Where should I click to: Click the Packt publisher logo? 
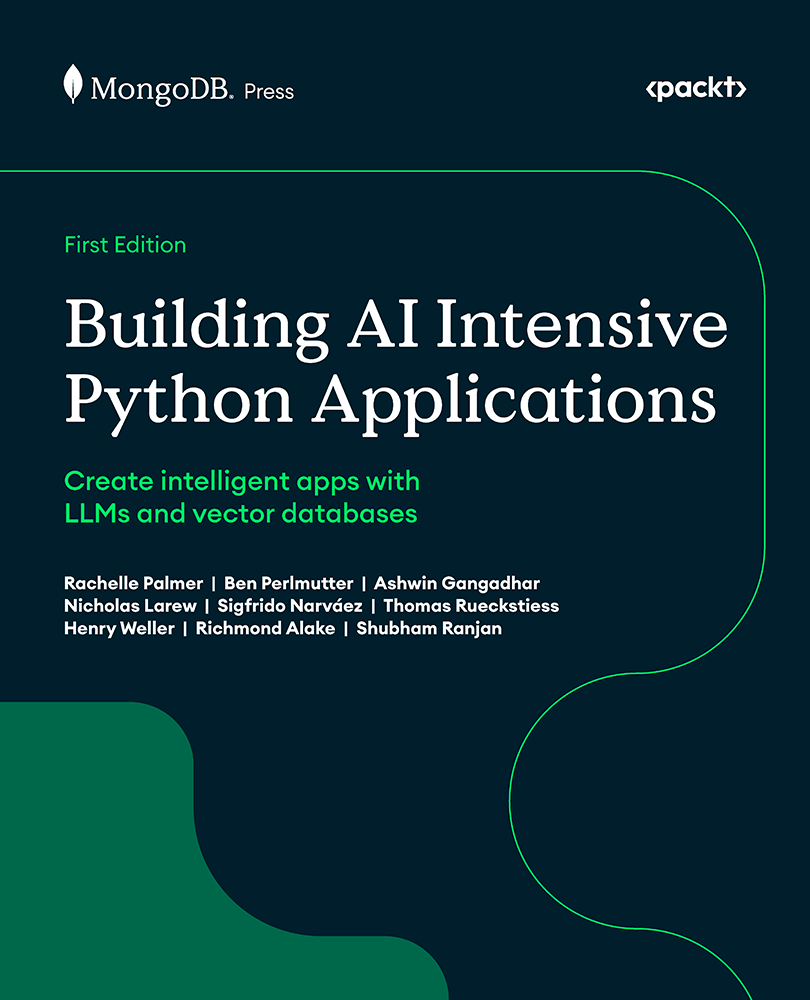pos(695,89)
